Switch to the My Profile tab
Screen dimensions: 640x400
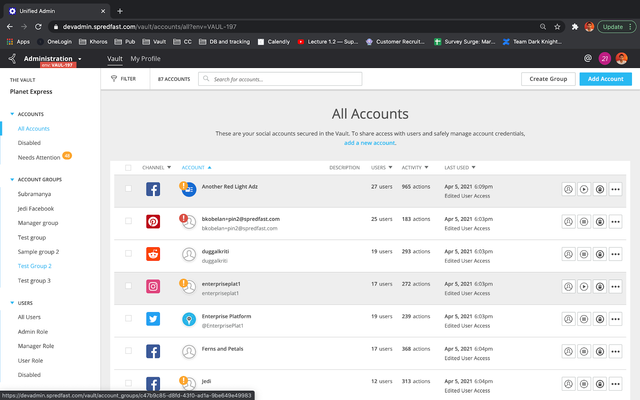145,59
